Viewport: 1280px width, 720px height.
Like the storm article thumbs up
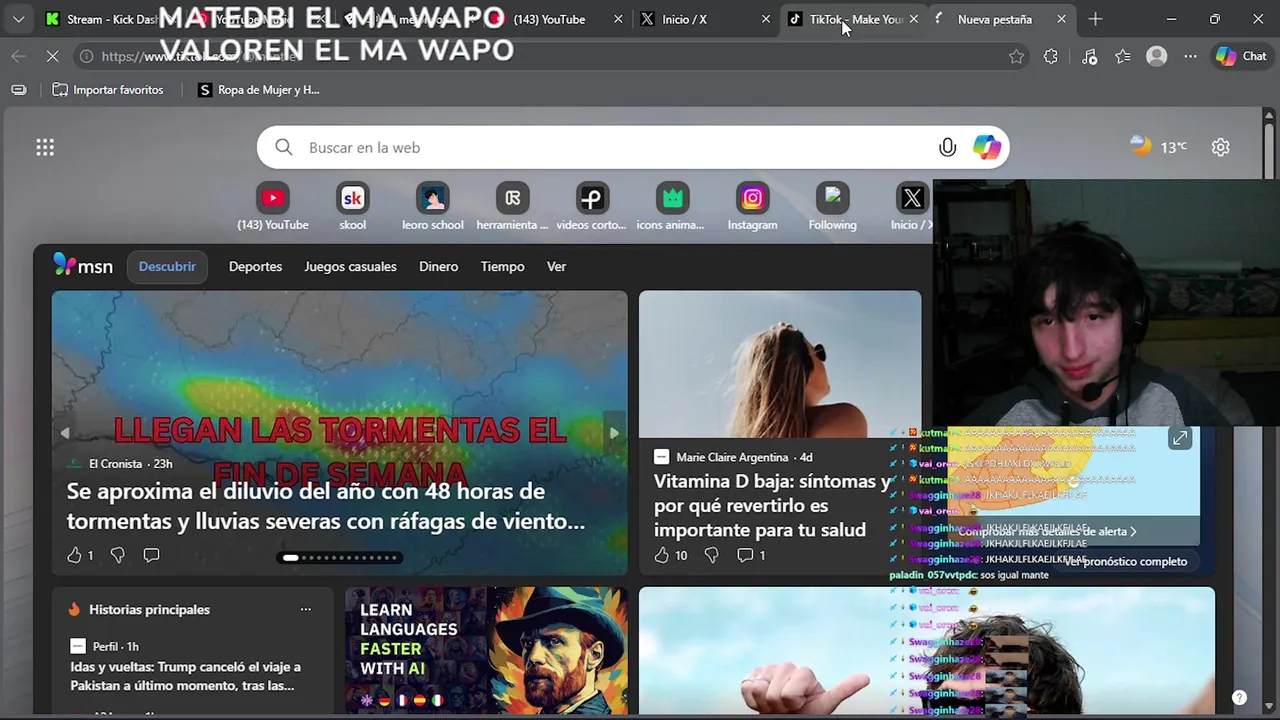[74, 555]
